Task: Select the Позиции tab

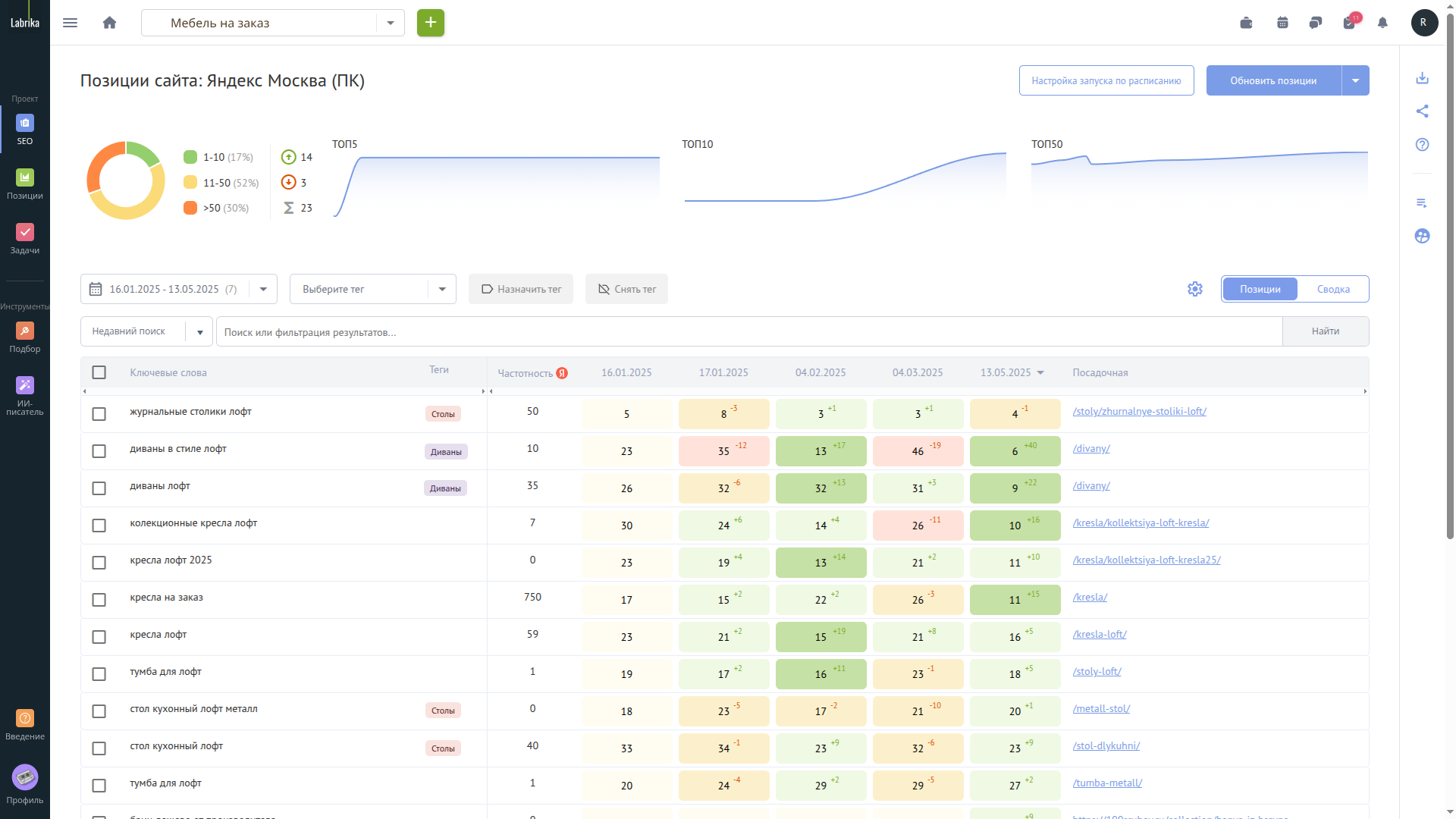Action: point(1260,289)
